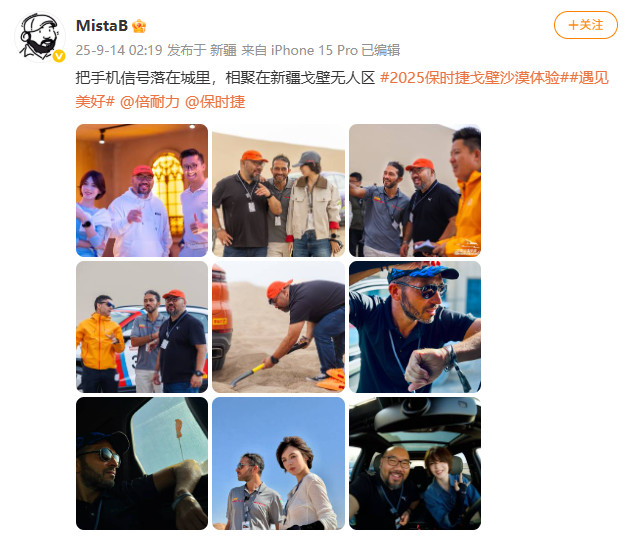Open the indoor group photo with white hoodie
Viewport: 631px width, 546px height.
[x=142, y=190]
